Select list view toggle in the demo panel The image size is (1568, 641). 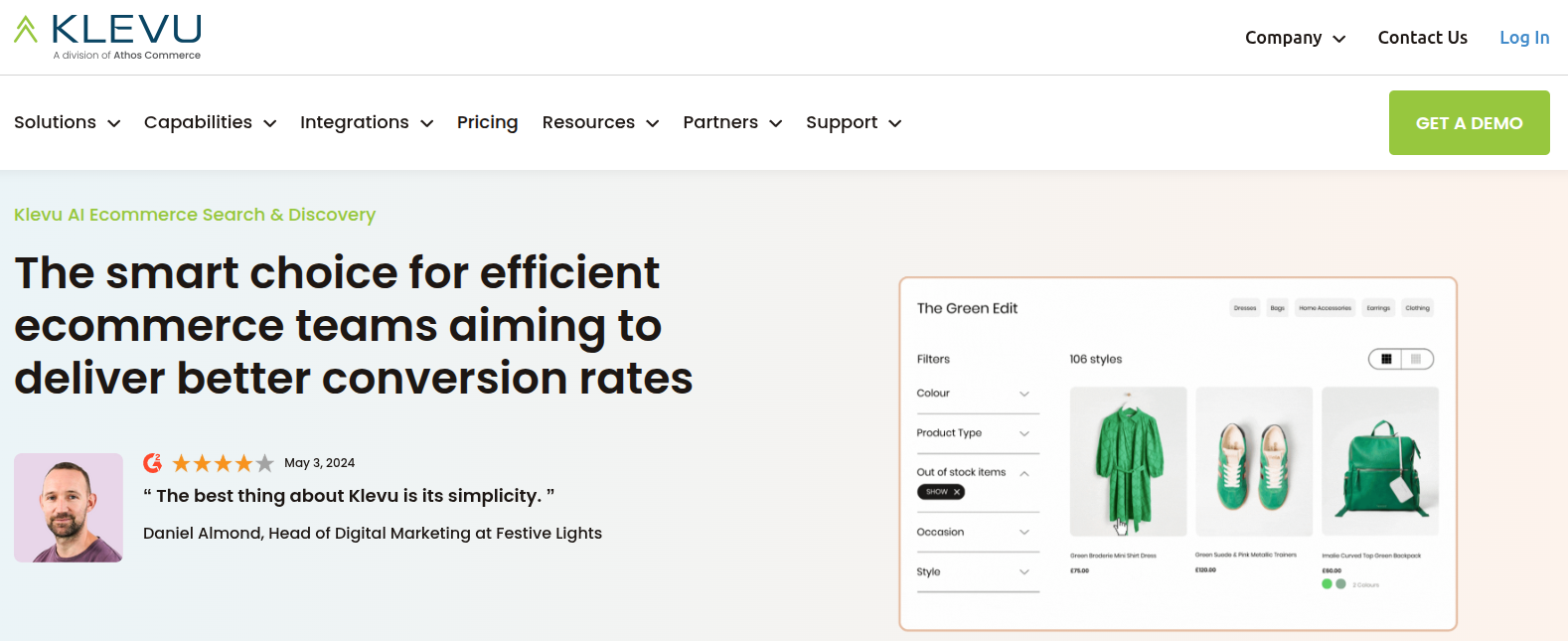coord(1417,359)
